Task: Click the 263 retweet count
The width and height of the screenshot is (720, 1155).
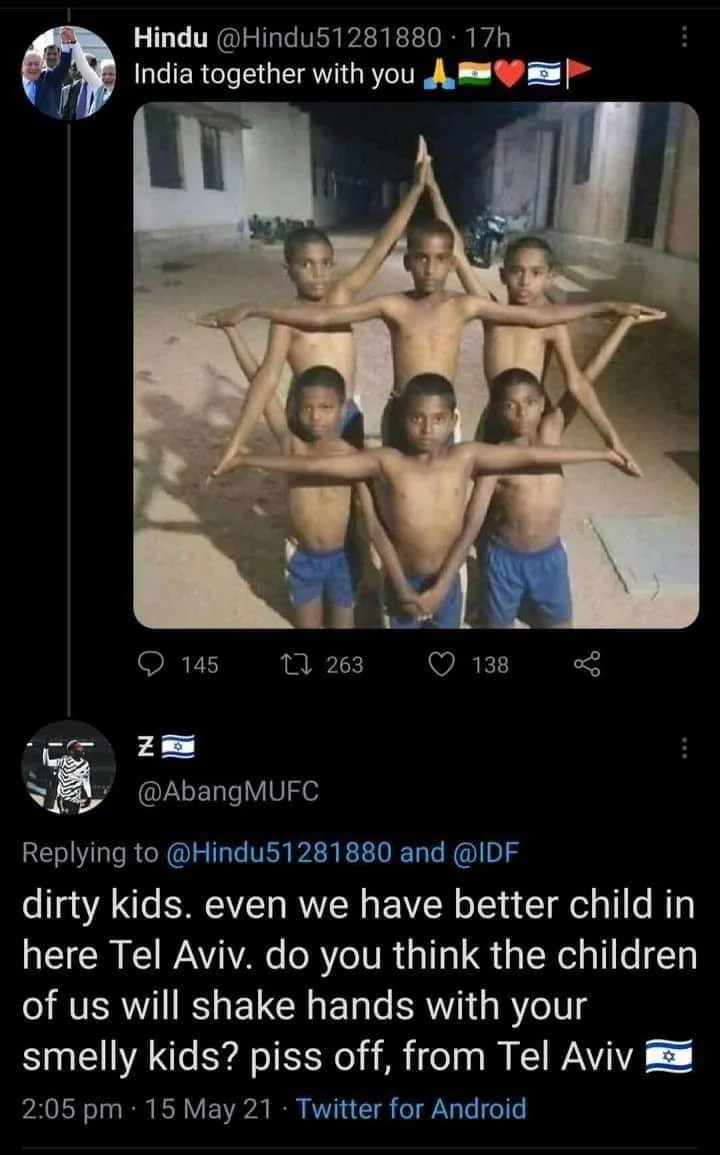Action: click(x=345, y=665)
